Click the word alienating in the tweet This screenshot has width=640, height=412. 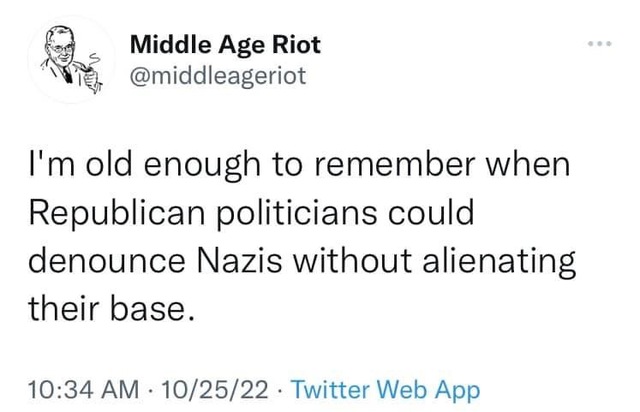click(499, 263)
